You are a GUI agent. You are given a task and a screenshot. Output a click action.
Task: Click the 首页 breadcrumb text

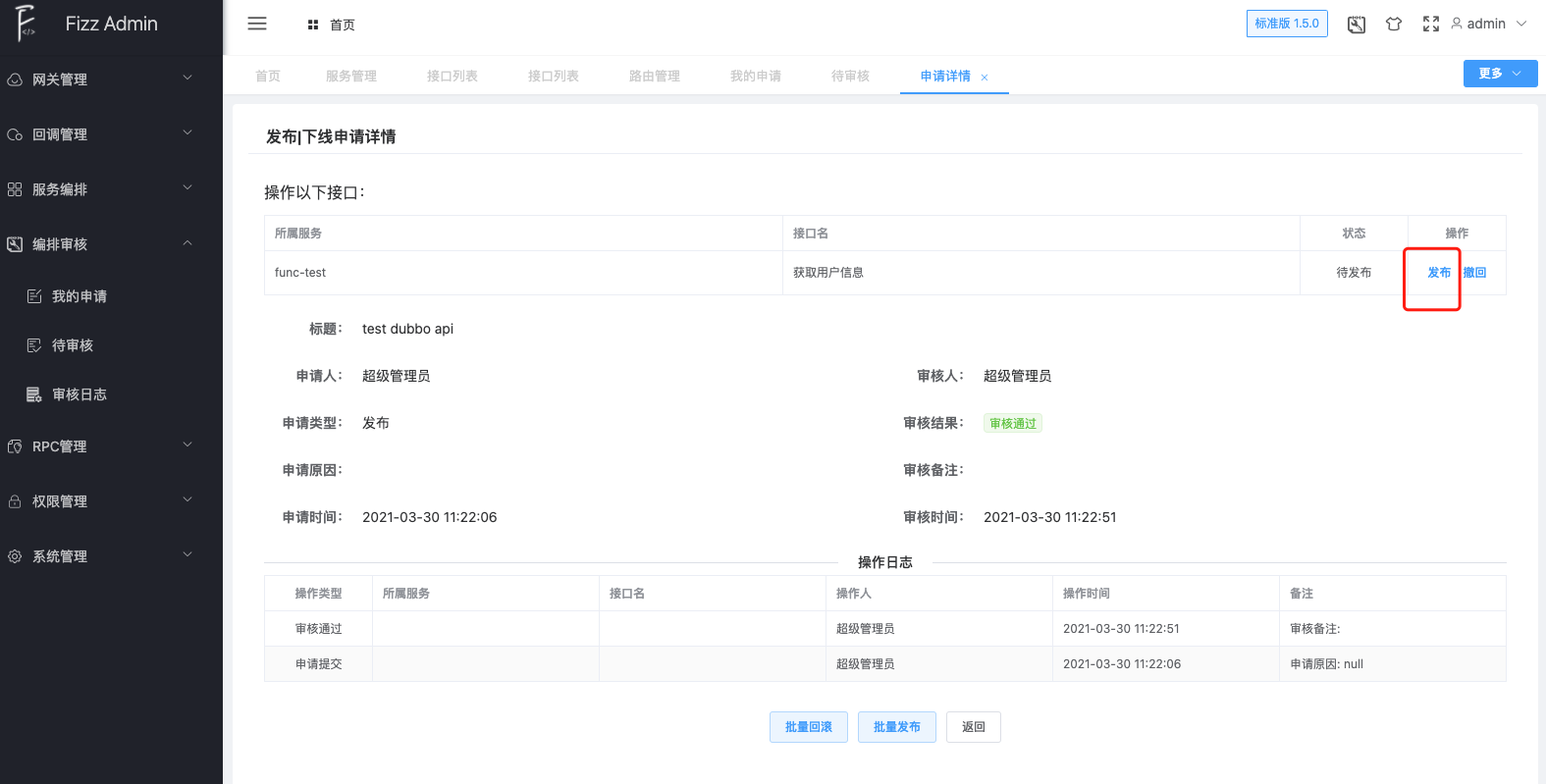343,25
